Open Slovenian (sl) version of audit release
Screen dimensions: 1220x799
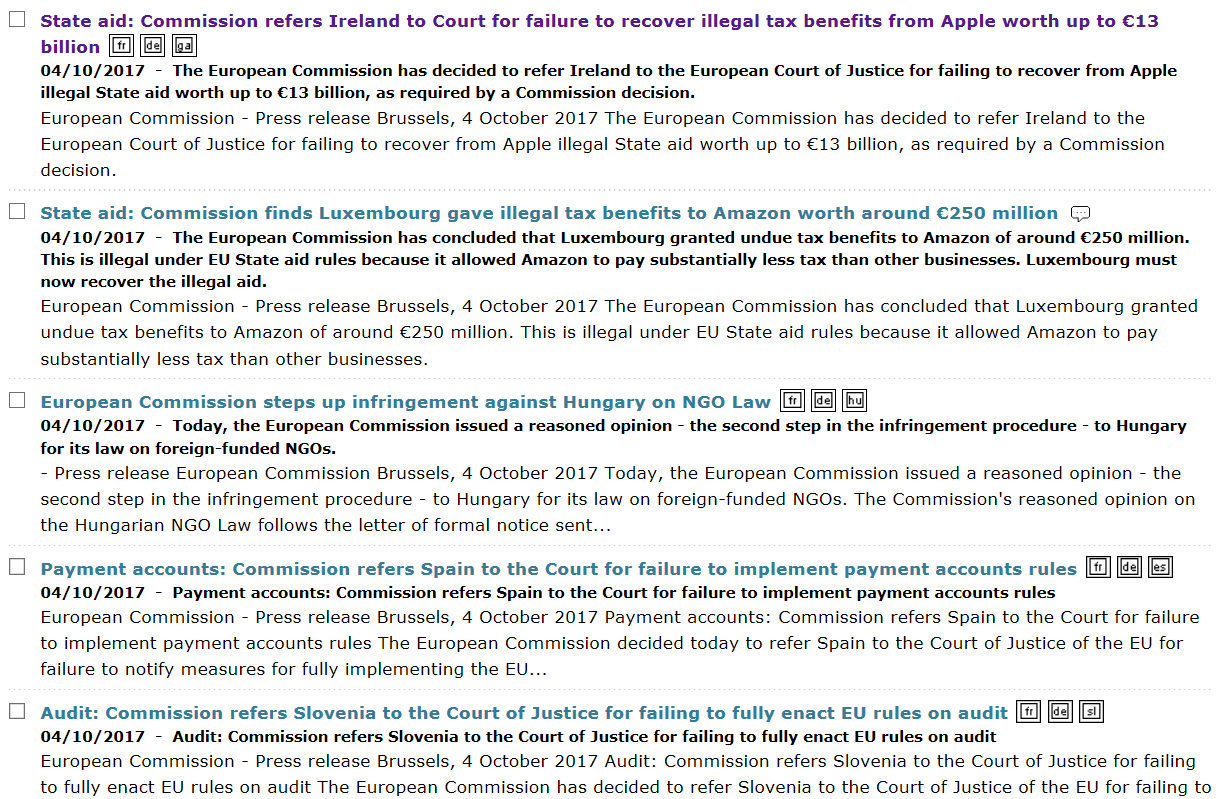tap(1091, 712)
